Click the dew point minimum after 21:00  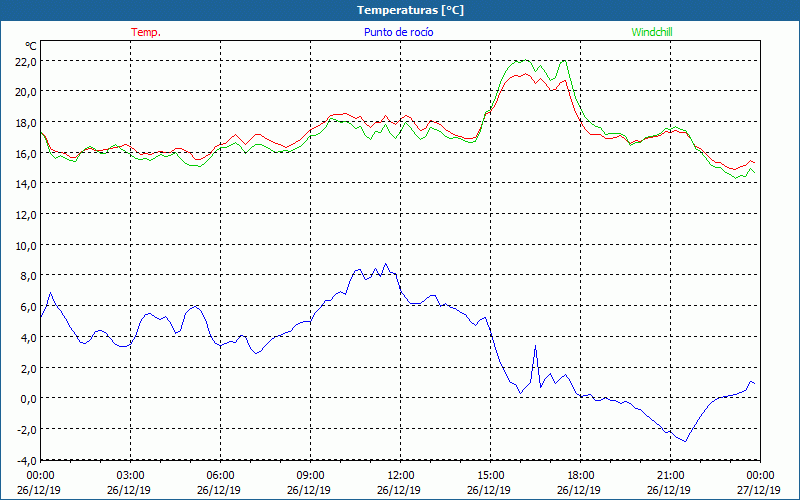click(x=685, y=441)
